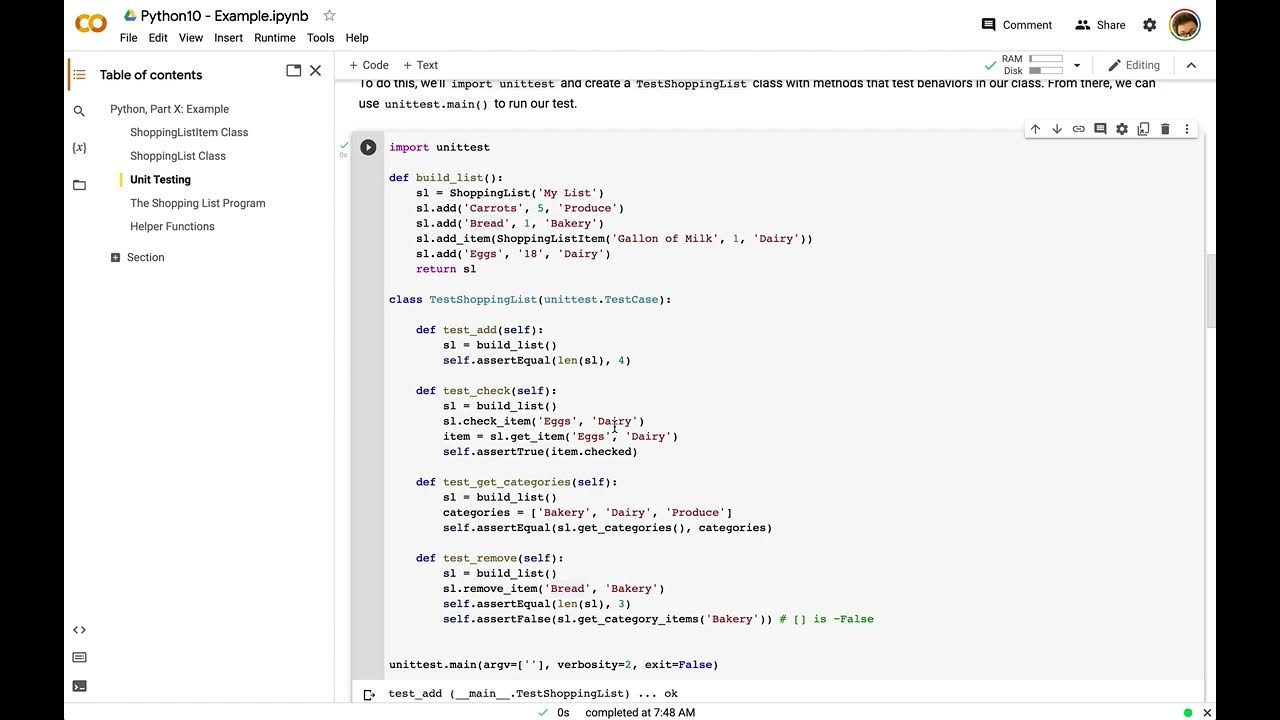Open the Comment panel
The image size is (1280, 720).
[1016, 25]
